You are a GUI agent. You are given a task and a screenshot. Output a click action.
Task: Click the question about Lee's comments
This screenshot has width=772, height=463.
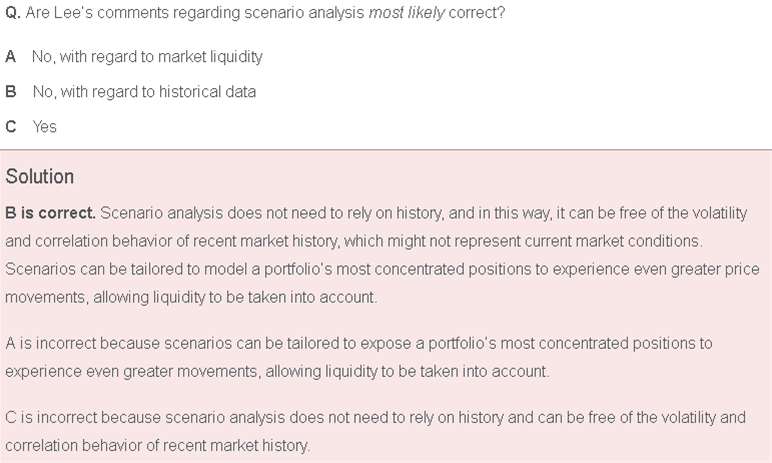255,12
